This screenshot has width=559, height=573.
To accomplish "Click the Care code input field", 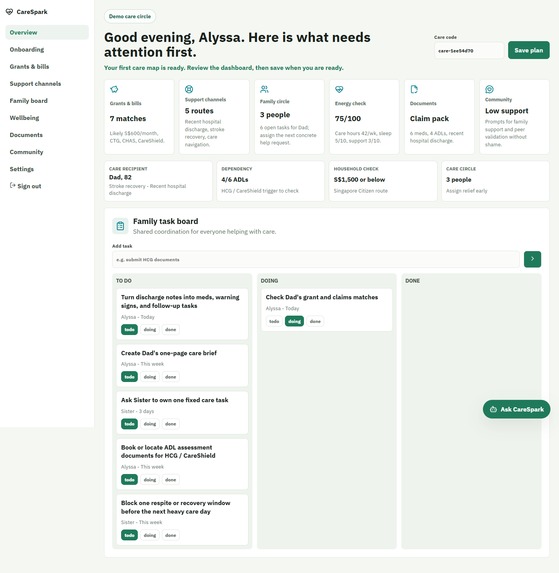I will (x=469, y=50).
